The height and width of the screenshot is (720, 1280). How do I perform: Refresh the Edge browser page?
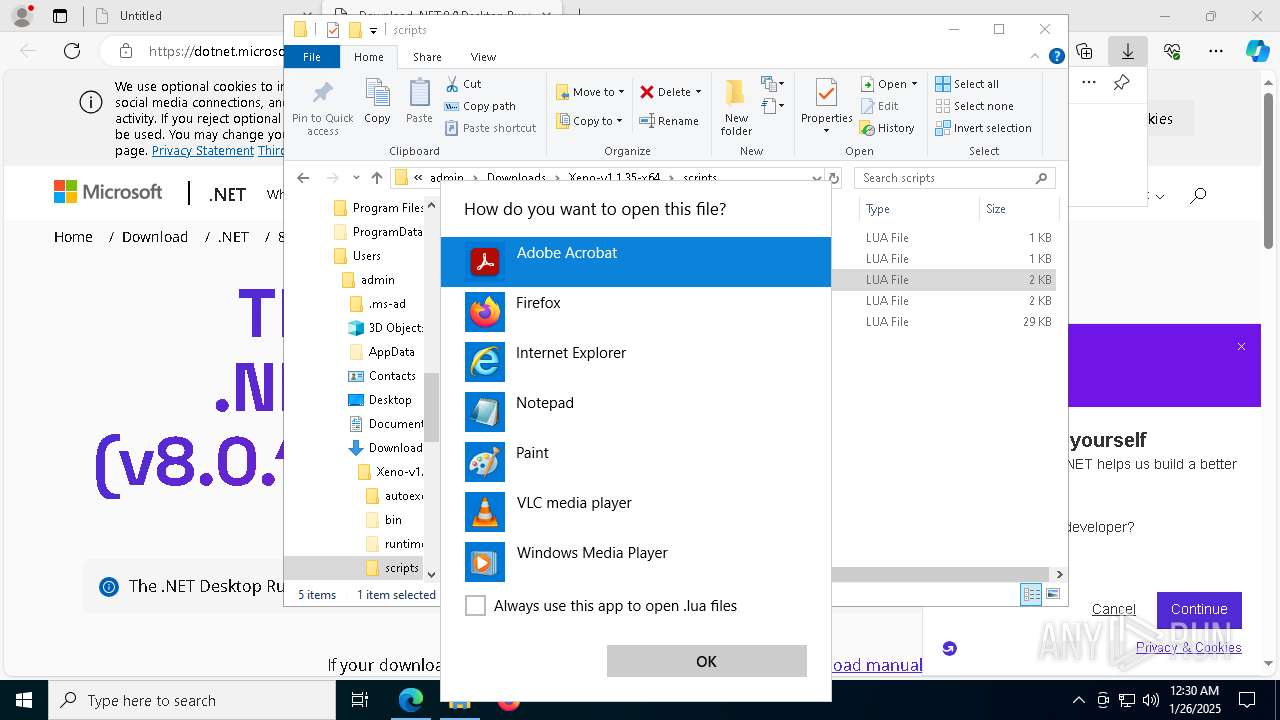[72, 51]
